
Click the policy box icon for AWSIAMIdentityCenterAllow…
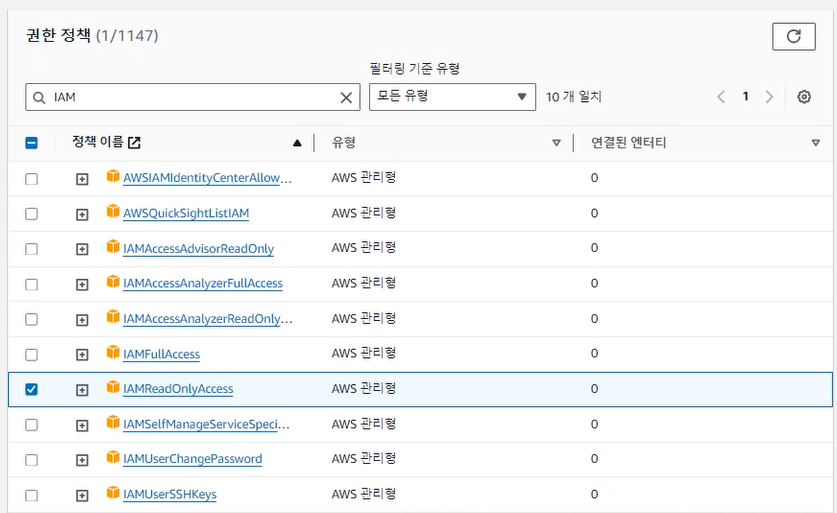113,176
